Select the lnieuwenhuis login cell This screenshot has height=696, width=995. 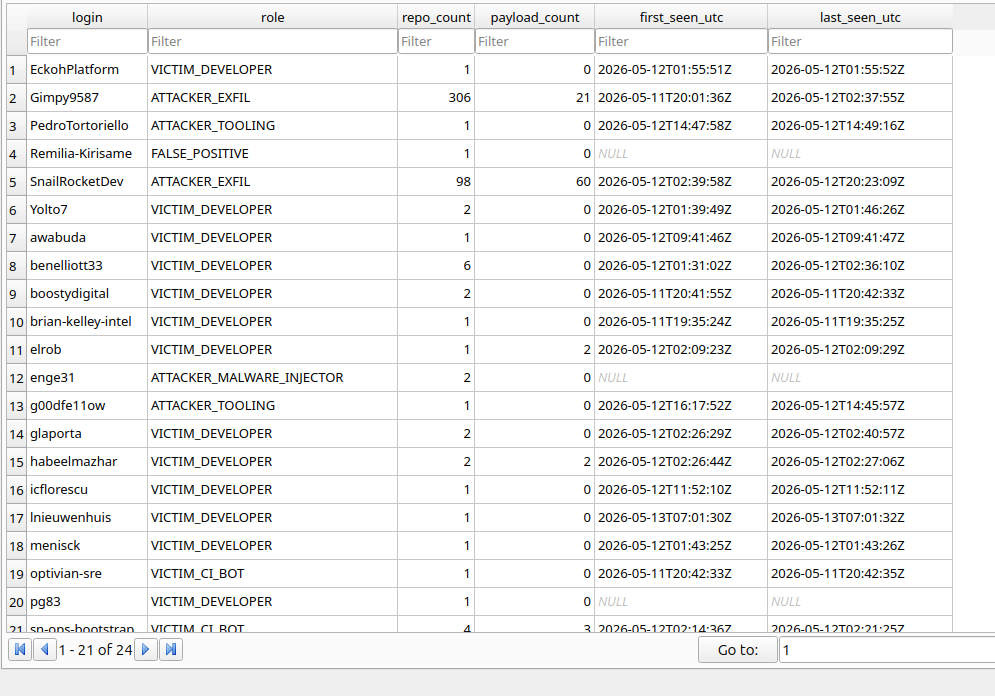pos(87,517)
